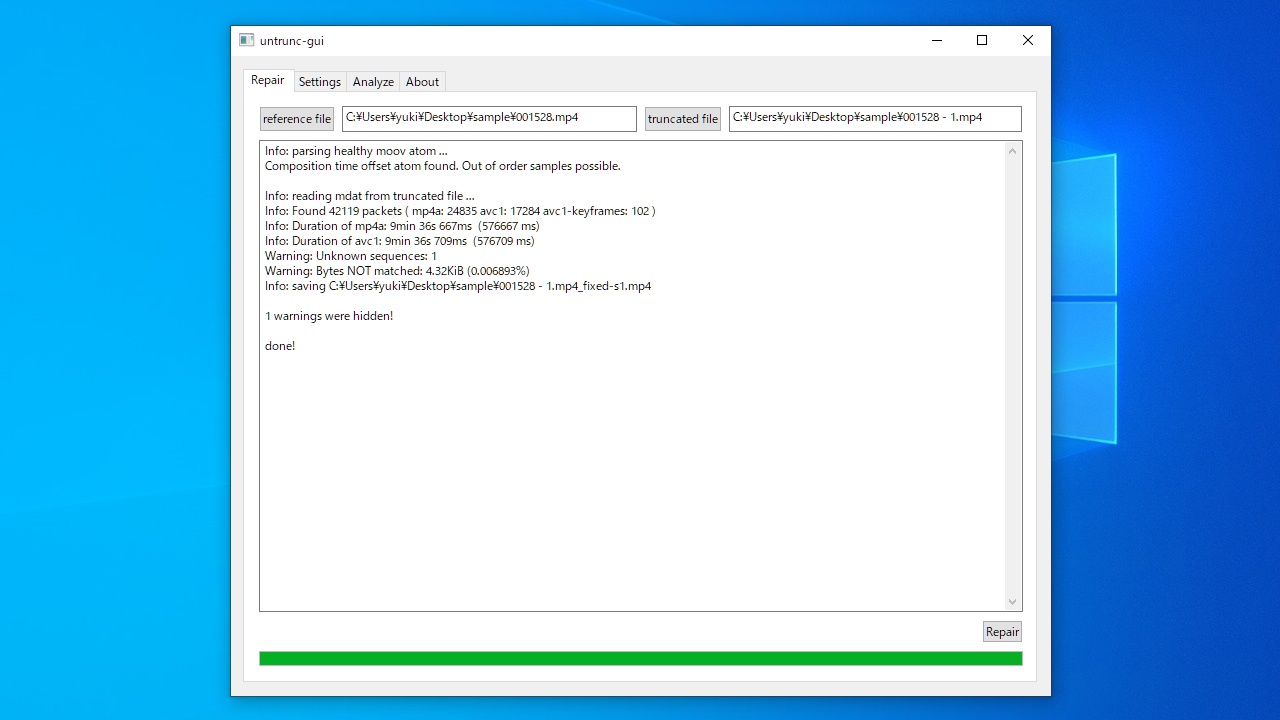Image resolution: width=1280 pixels, height=720 pixels.
Task: Click the 'done!' line in log
Action: tap(280, 346)
